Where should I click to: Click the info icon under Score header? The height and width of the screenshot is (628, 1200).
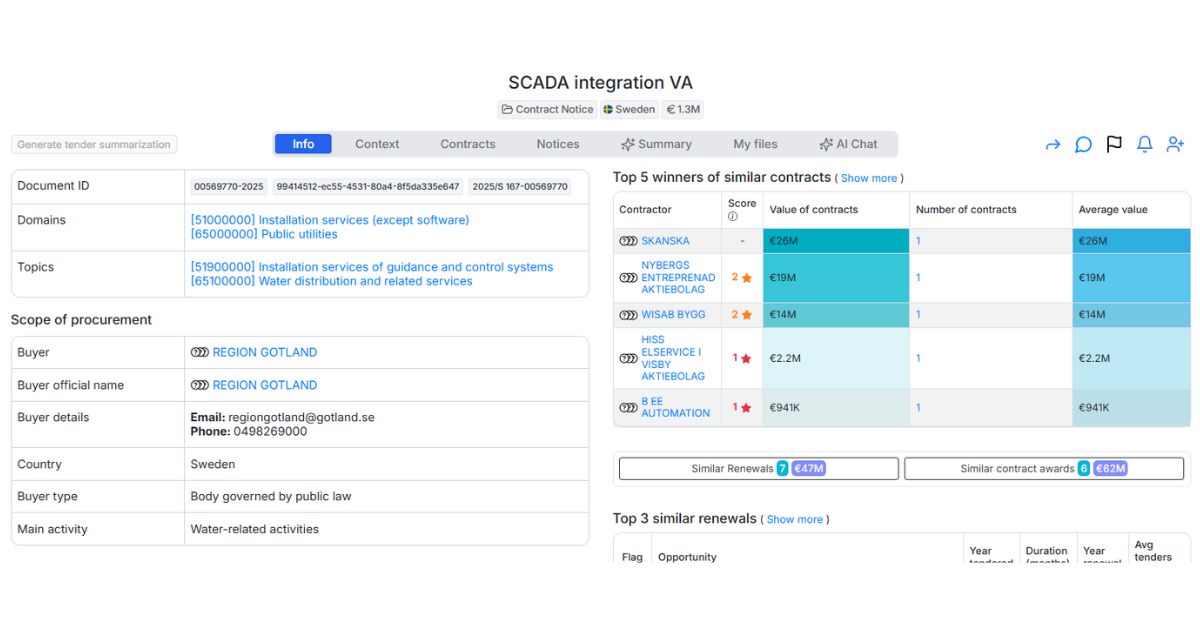[x=732, y=217]
